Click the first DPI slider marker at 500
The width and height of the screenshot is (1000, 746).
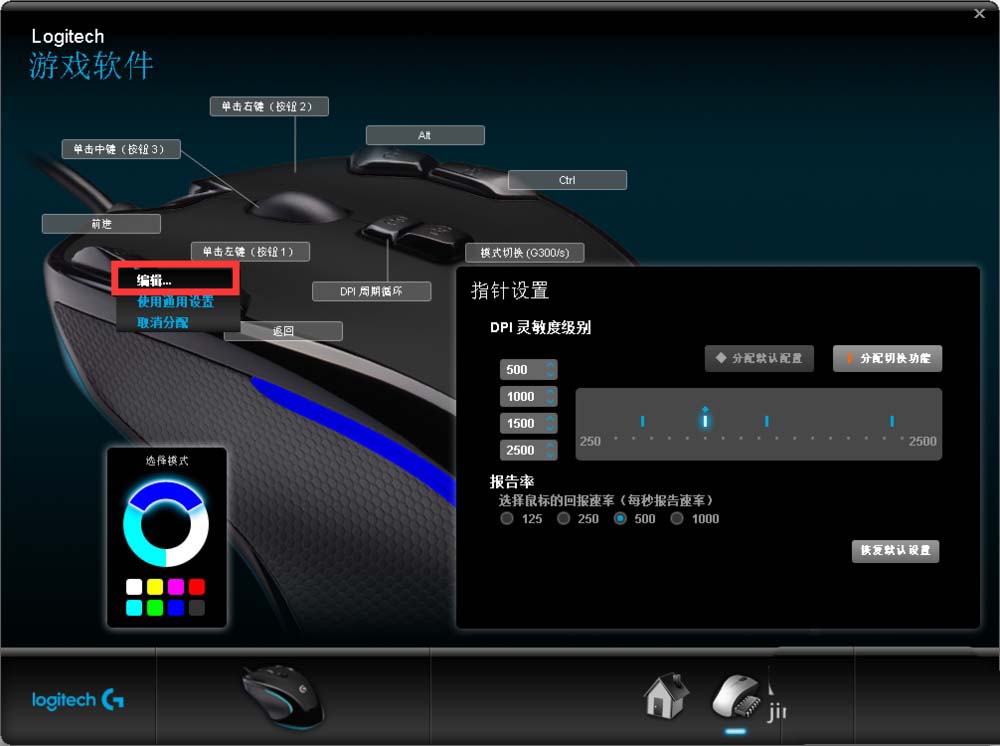click(642, 421)
